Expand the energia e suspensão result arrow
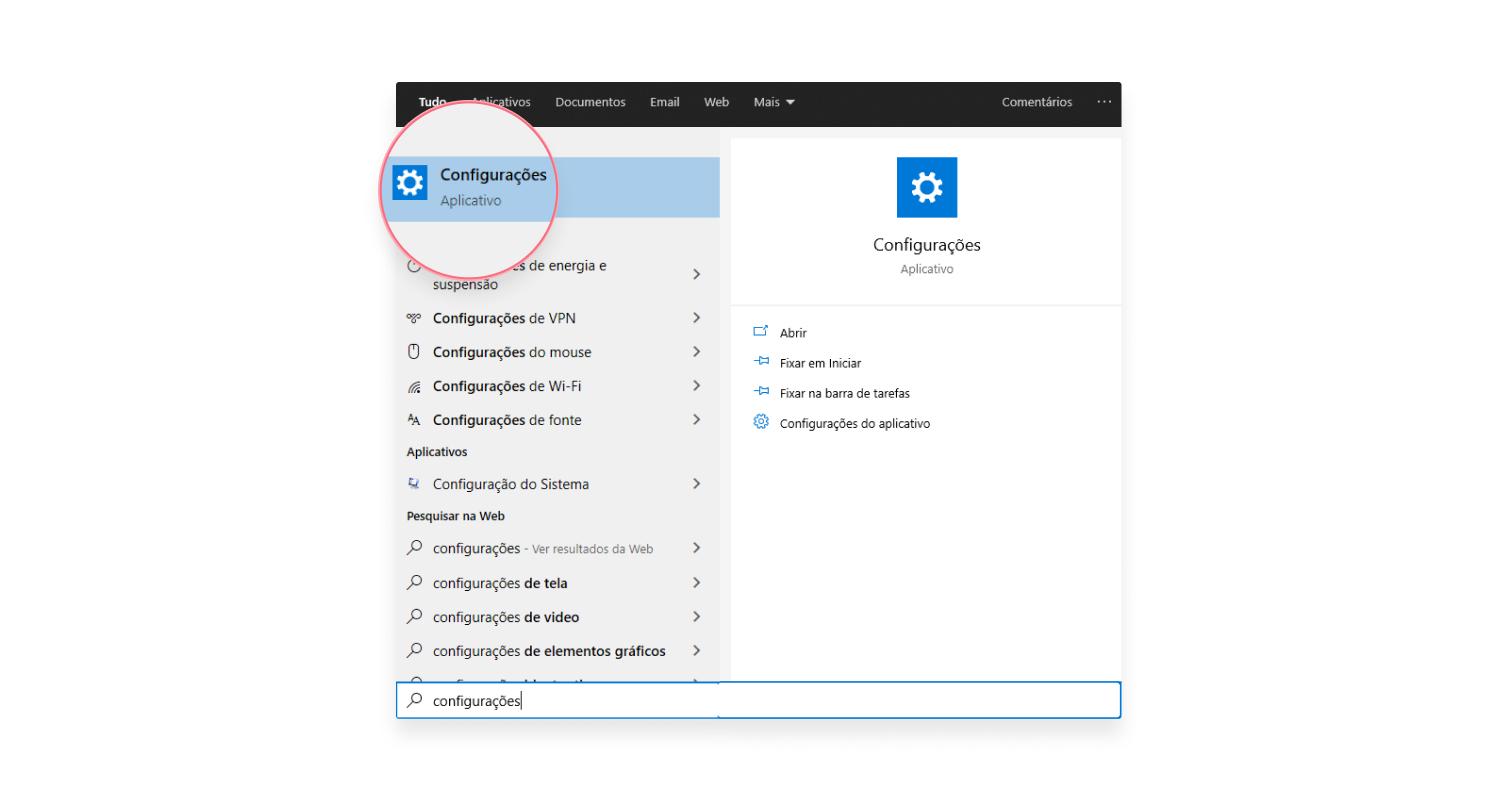1500x800 pixels. [697, 274]
